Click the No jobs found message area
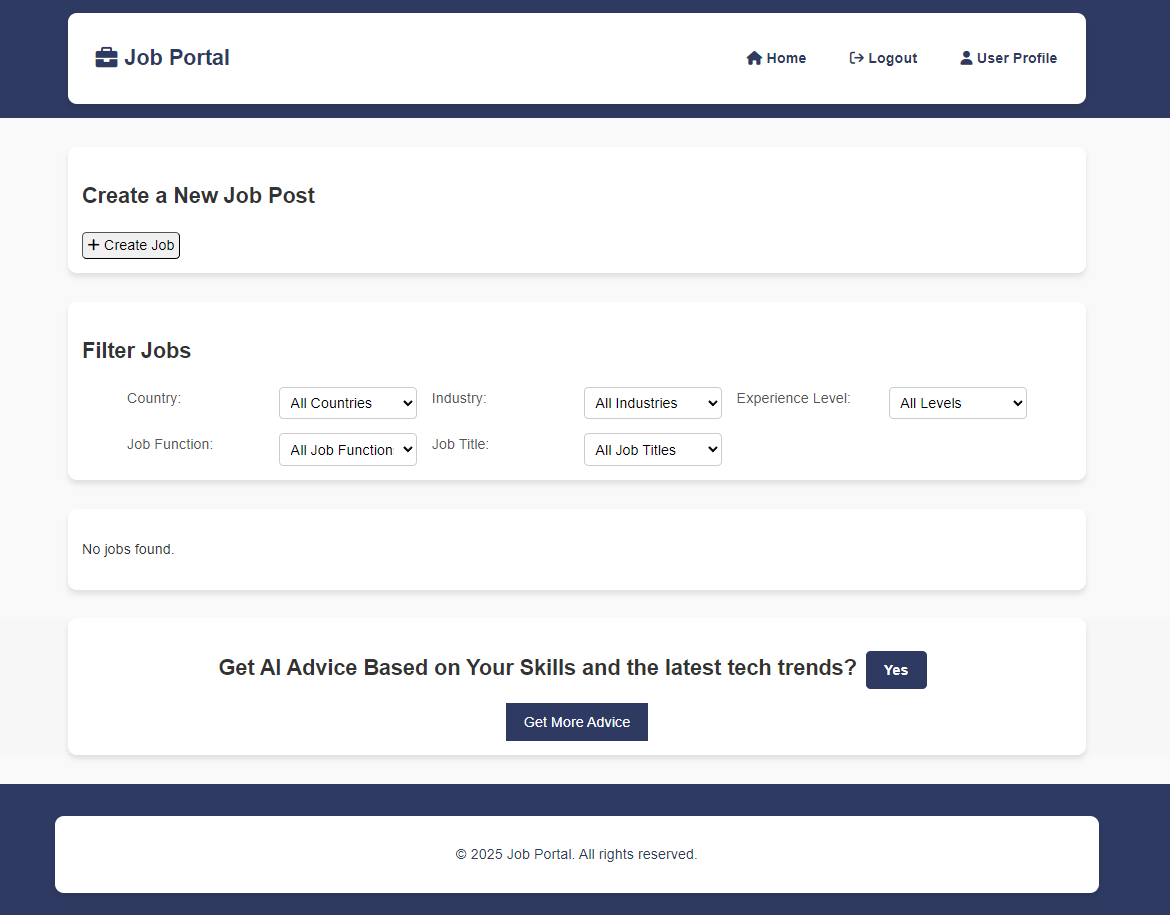 coord(128,549)
